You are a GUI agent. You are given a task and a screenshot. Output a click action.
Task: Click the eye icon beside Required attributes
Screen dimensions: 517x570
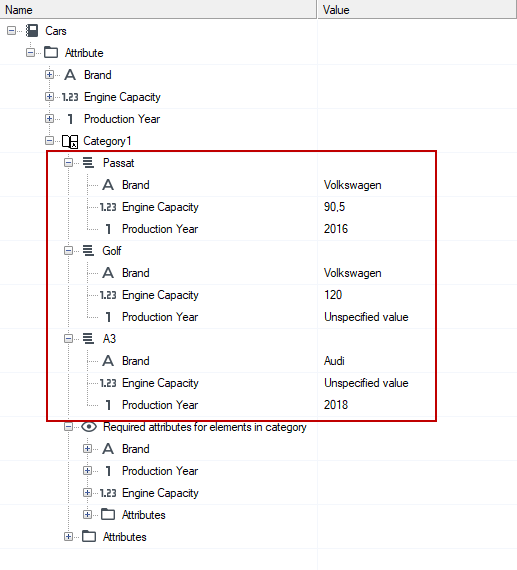point(89,427)
